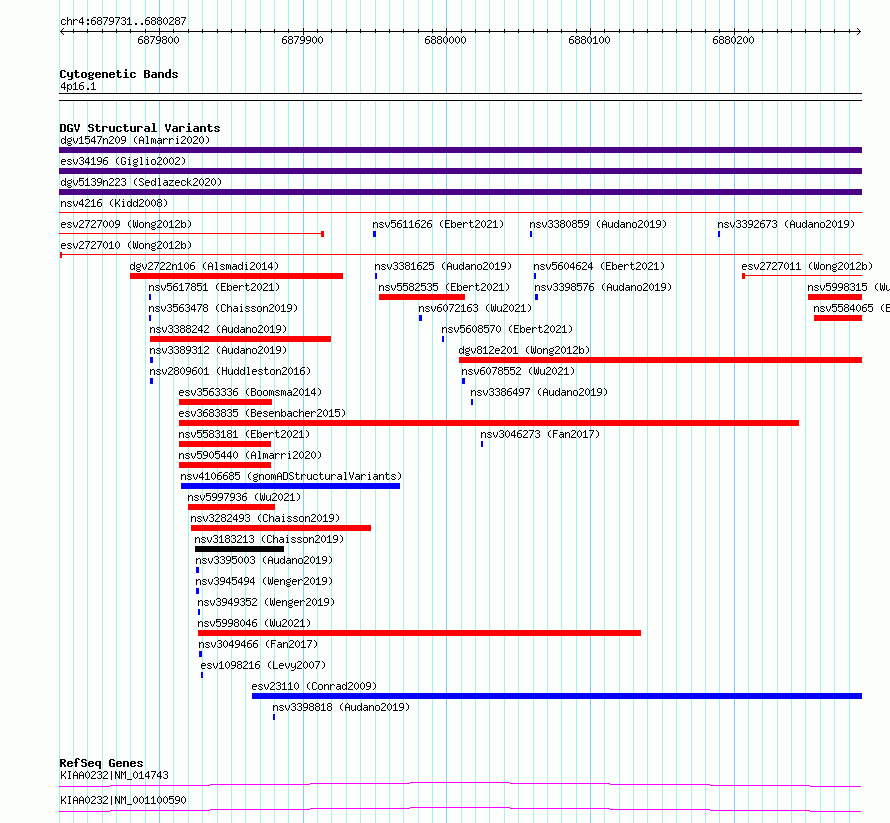The height and width of the screenshot is (823, 890).
Task: Click the ruler's left arrow end
Action: [62, 32]
